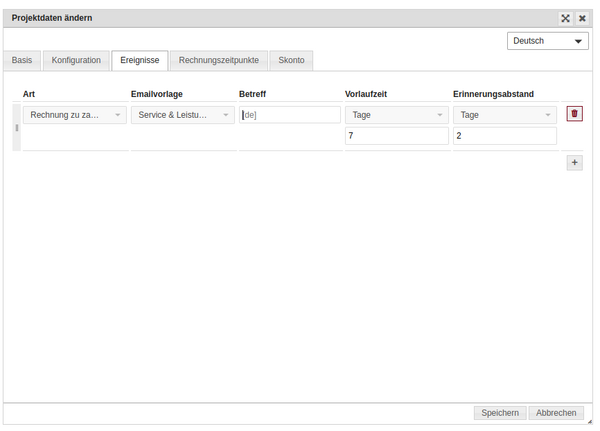Click into the Betreff text field
Screen dimensions: 600x431
coord(290,115)
